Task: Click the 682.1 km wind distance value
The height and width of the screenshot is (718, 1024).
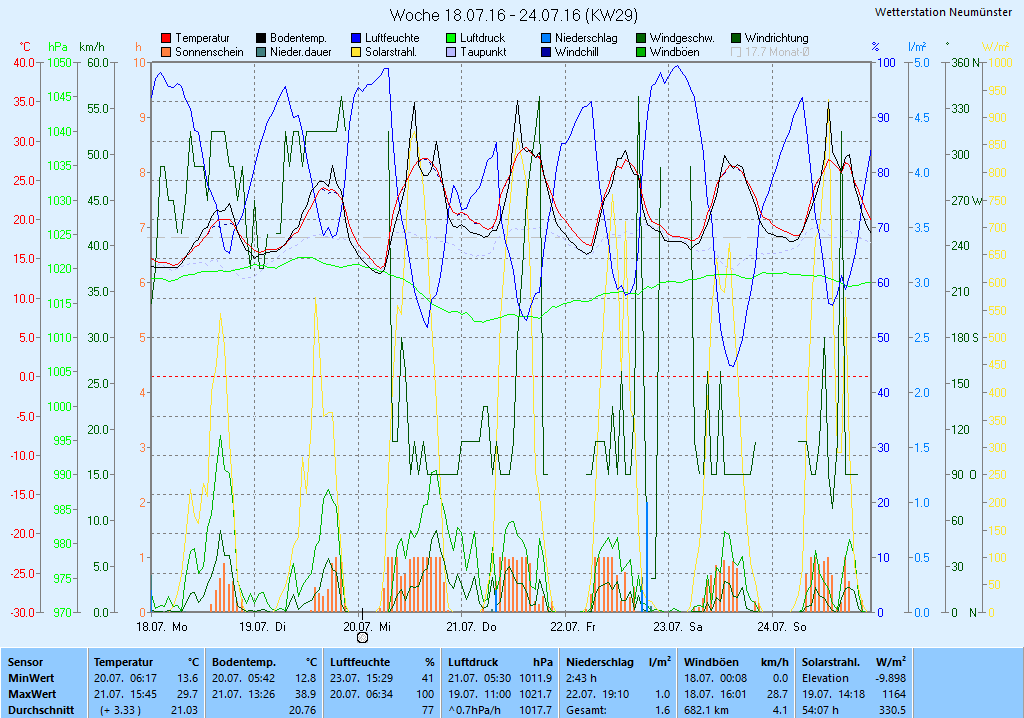Action: point(705,710)
